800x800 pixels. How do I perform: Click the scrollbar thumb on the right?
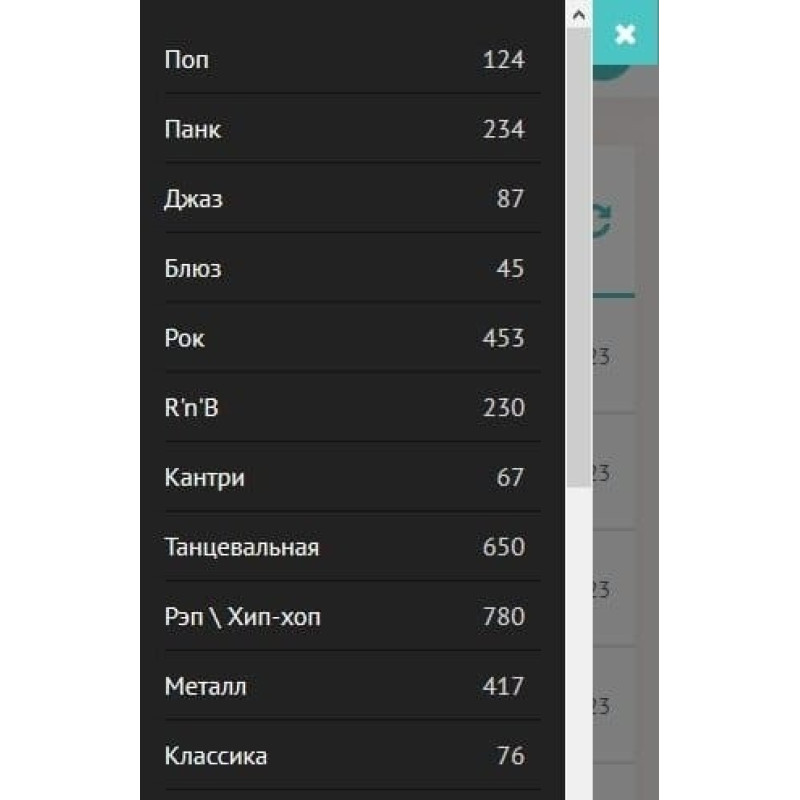(577, 250)
